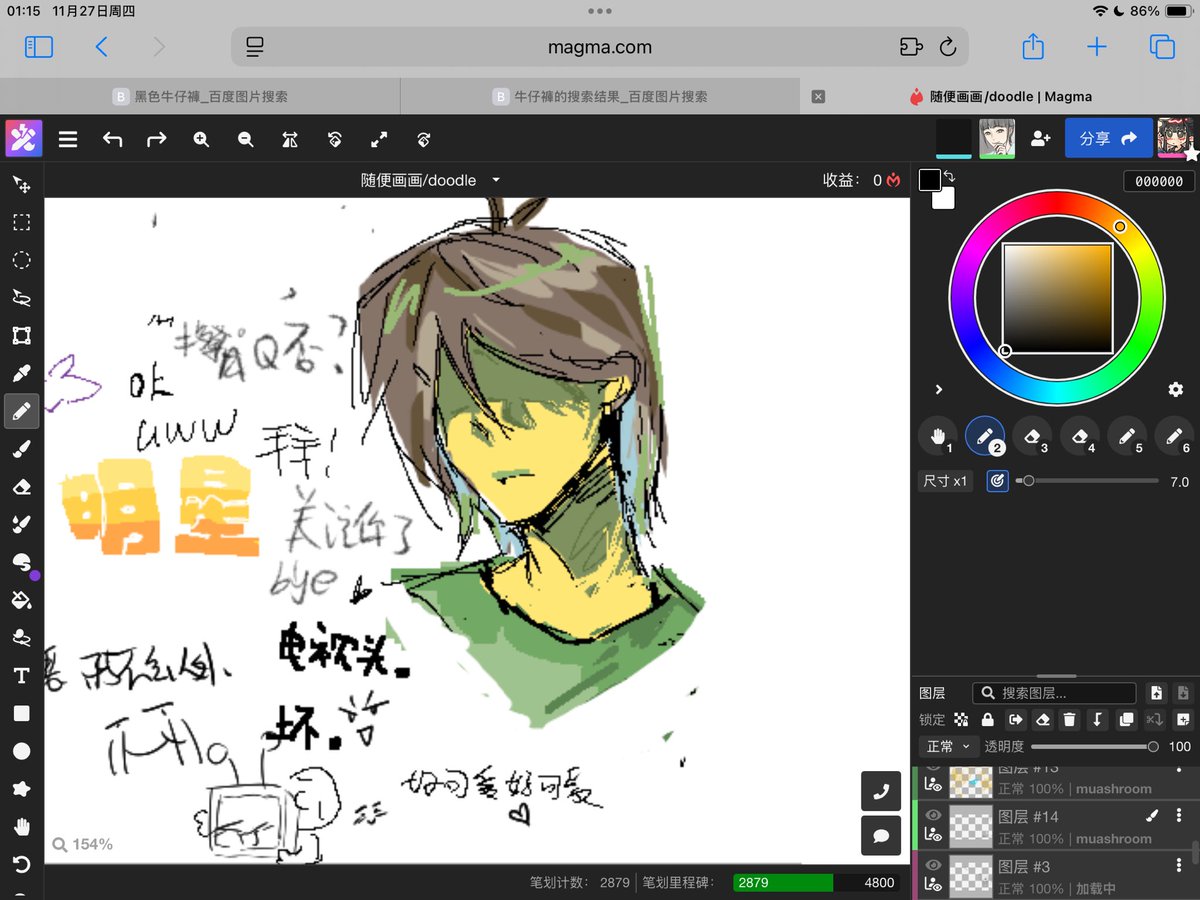The image size is (1200, 900).
Task: Toggle the full layer lock
Action: (x=987, y=720)
